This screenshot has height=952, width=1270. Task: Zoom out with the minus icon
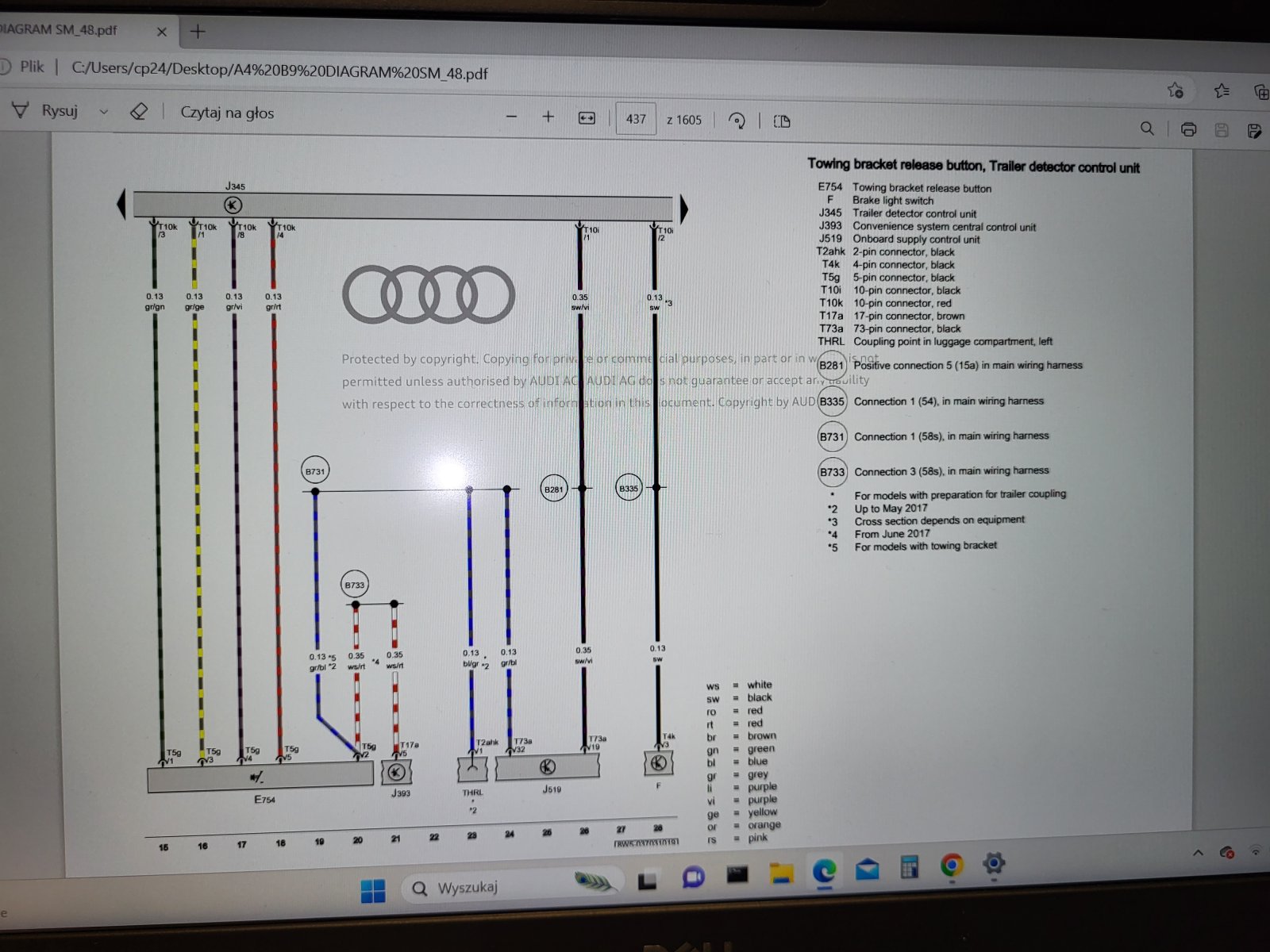512,117
